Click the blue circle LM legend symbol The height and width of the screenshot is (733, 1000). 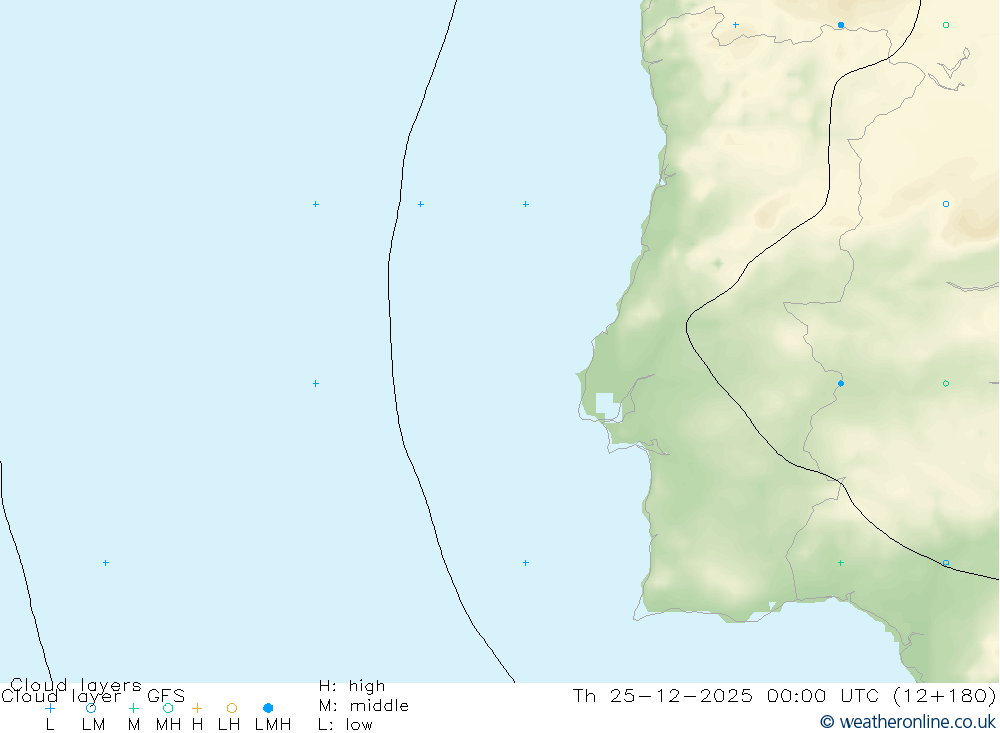(x=91, y=708)
